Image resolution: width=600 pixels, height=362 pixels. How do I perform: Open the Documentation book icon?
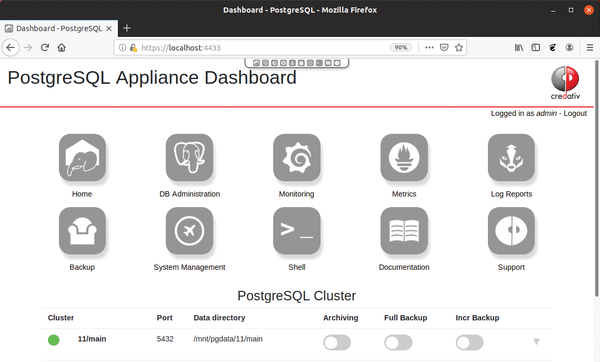coord(404,231)
